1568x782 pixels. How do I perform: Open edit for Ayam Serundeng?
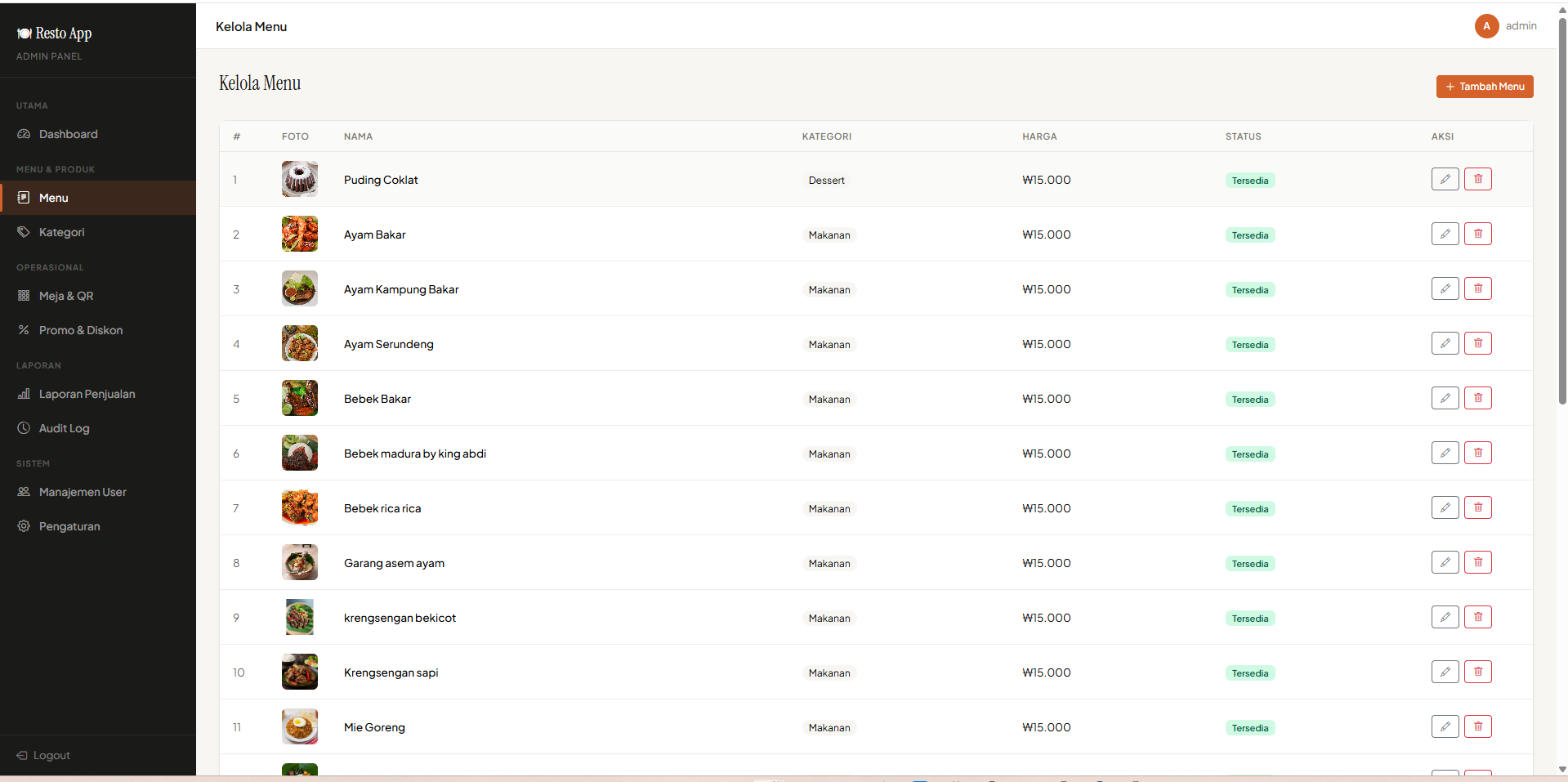[1445, 343]
